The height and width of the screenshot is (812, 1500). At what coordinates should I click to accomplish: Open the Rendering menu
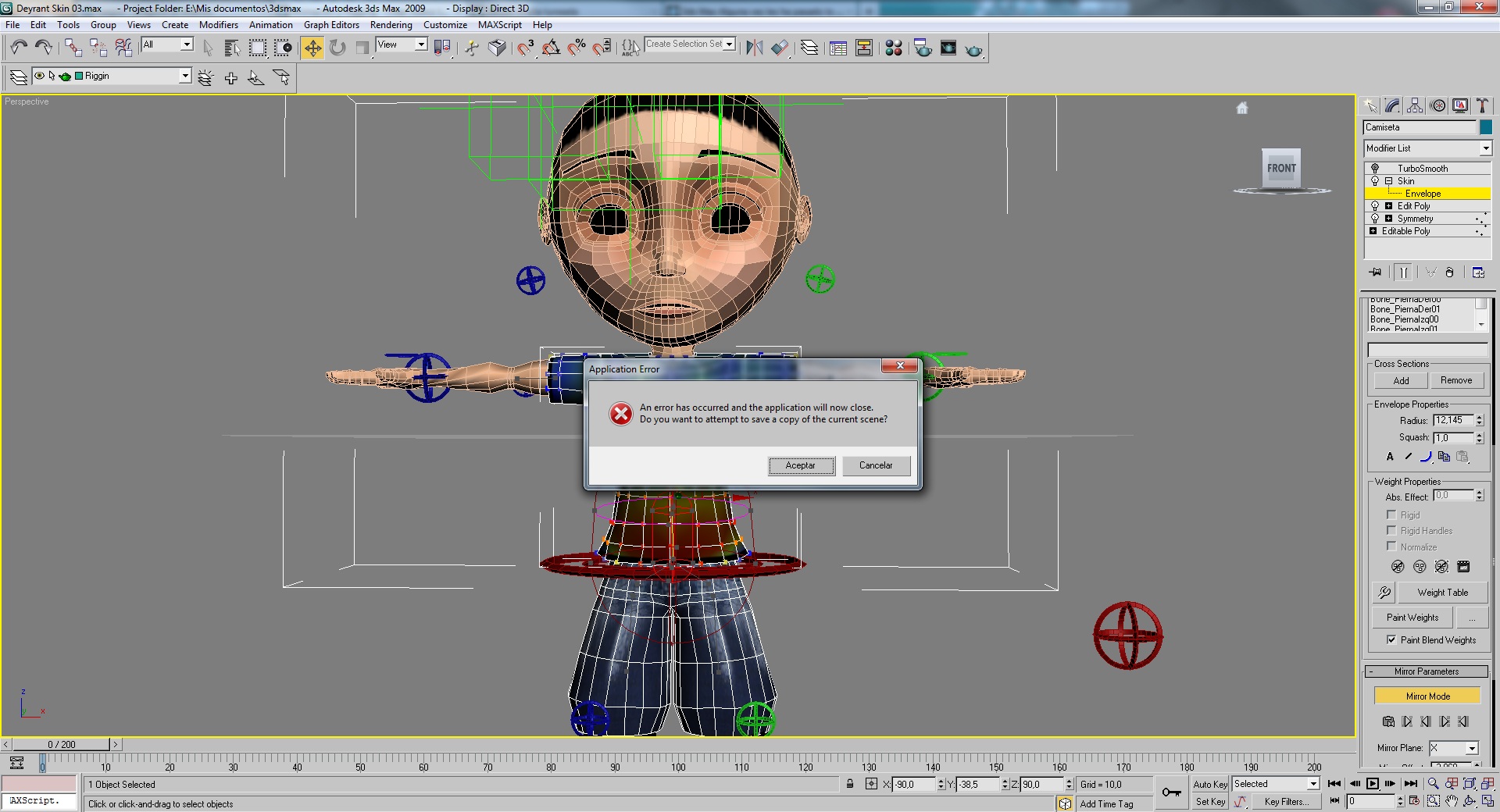tap(391, 25)
